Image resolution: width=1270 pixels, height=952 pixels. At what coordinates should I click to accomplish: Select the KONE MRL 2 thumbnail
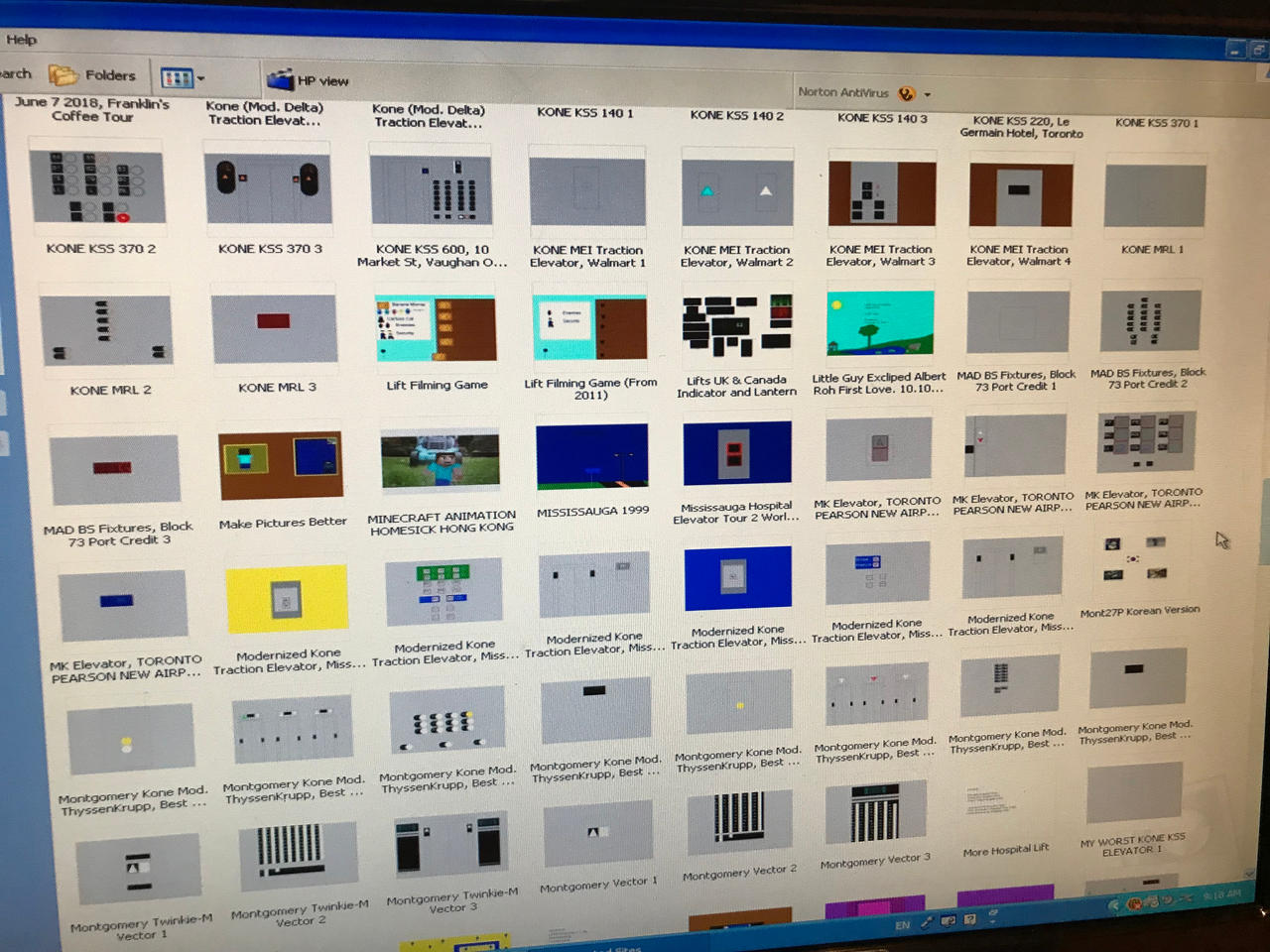point(106,330)
